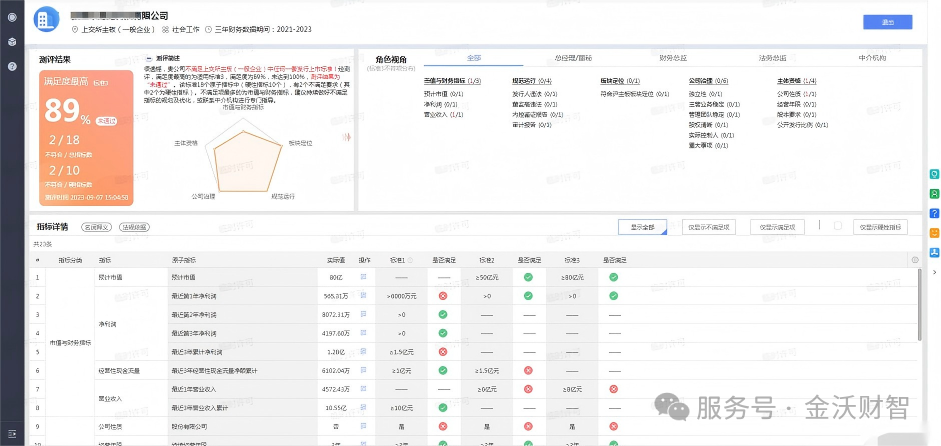
Task: Click the 89% score on the orange card
Action: click(x=66, y=110)
